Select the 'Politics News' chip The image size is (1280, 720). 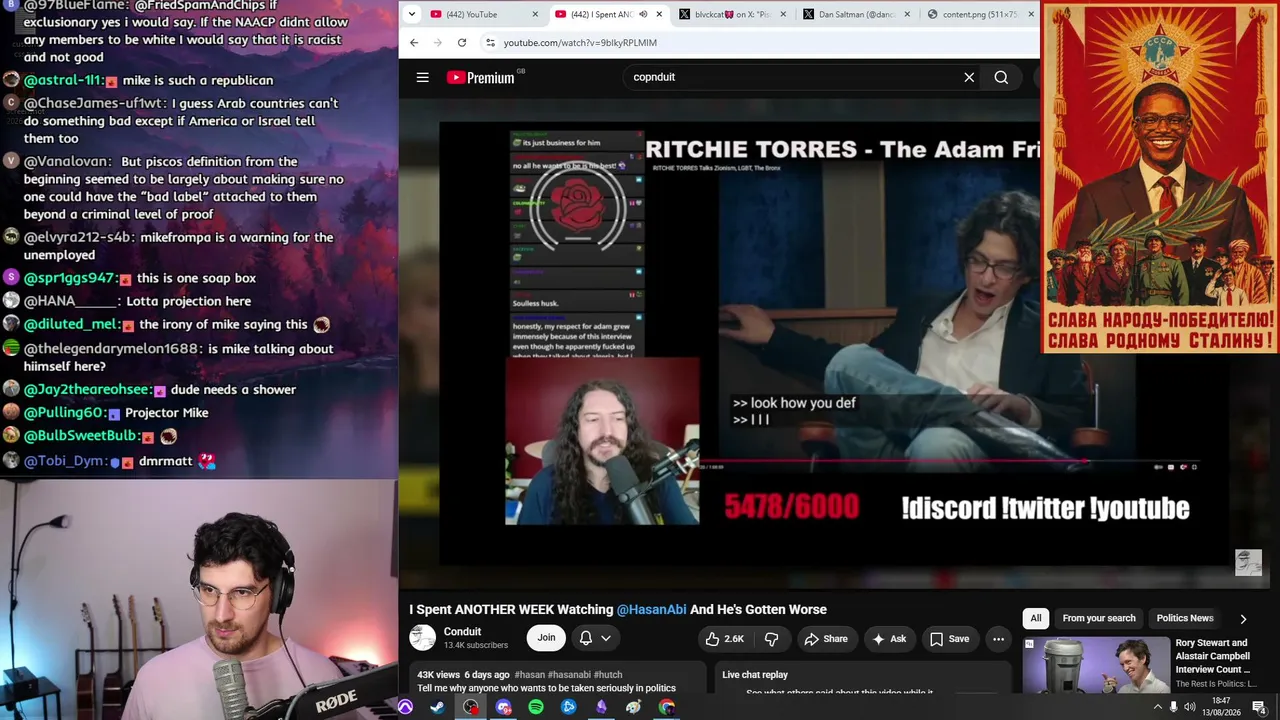[1185, 618]
